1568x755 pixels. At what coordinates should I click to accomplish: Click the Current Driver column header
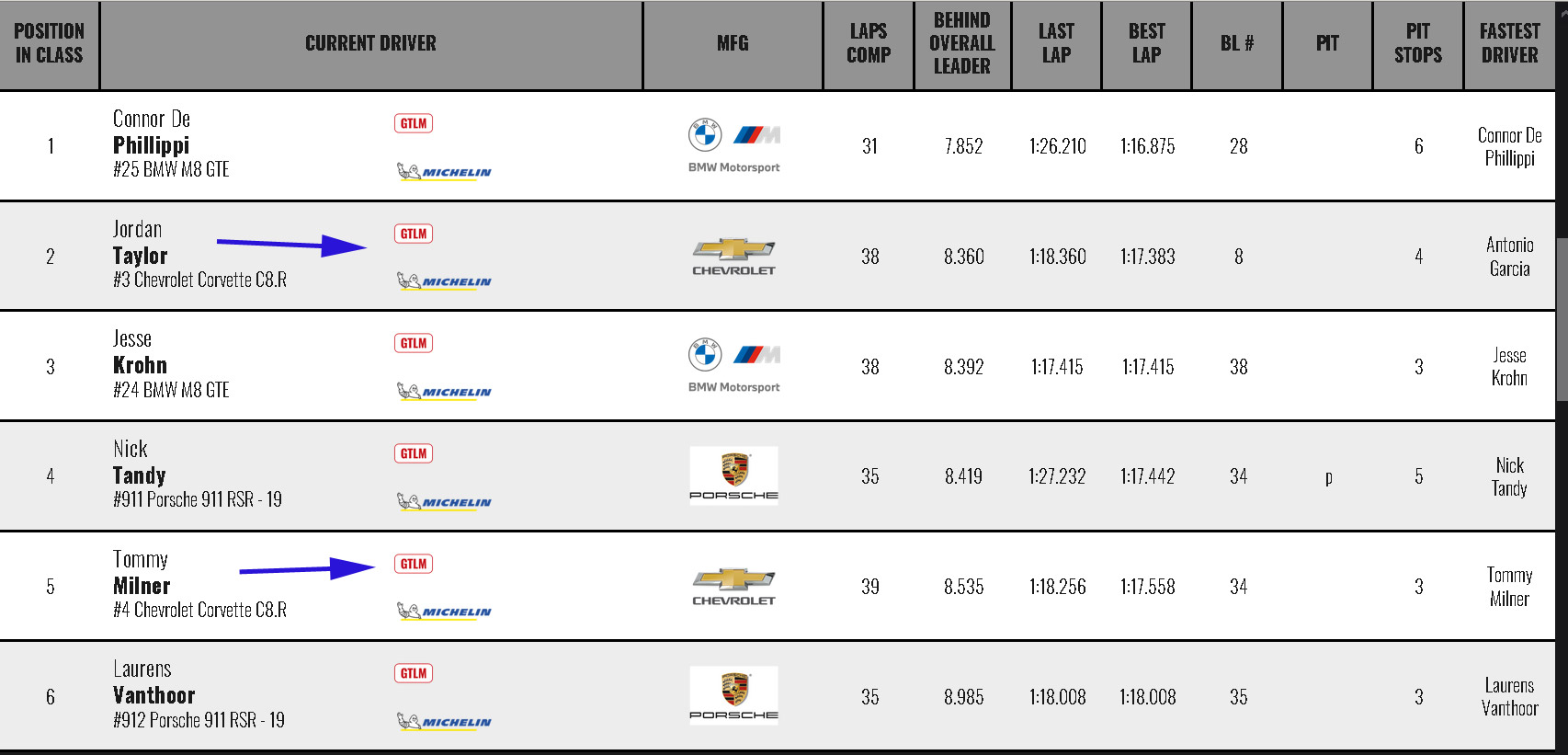(x=370, y=44)
